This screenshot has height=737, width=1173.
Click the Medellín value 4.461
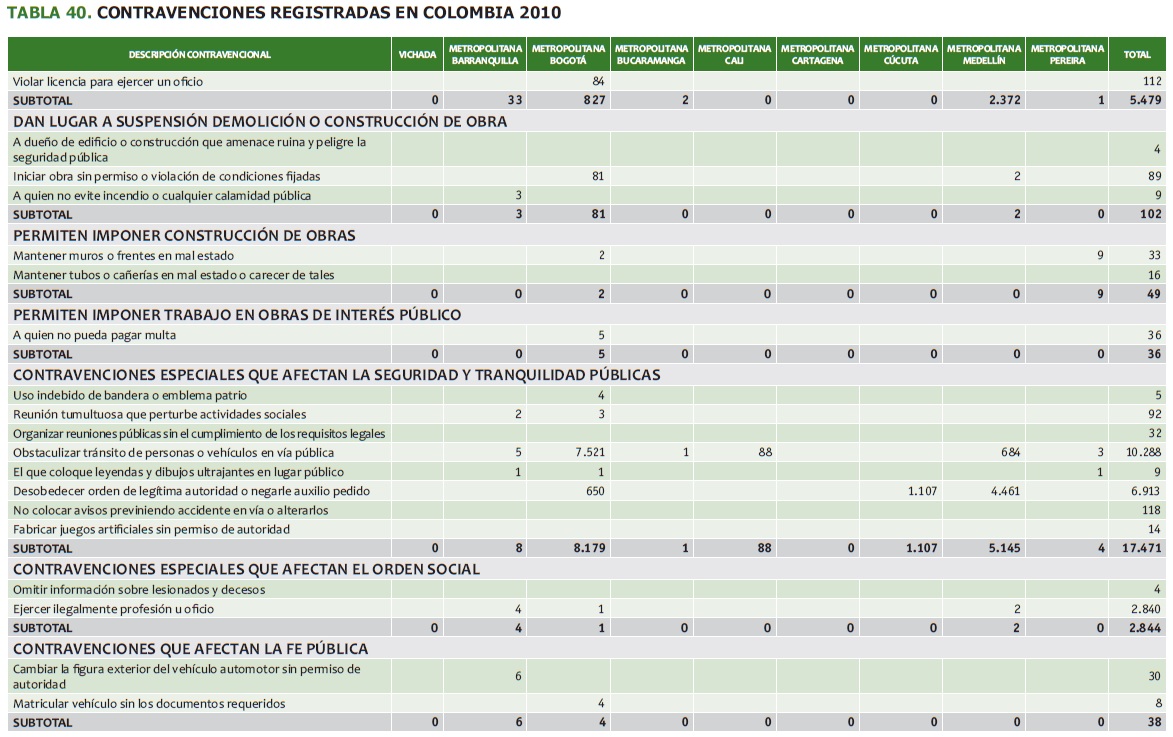coord(1004,491)
